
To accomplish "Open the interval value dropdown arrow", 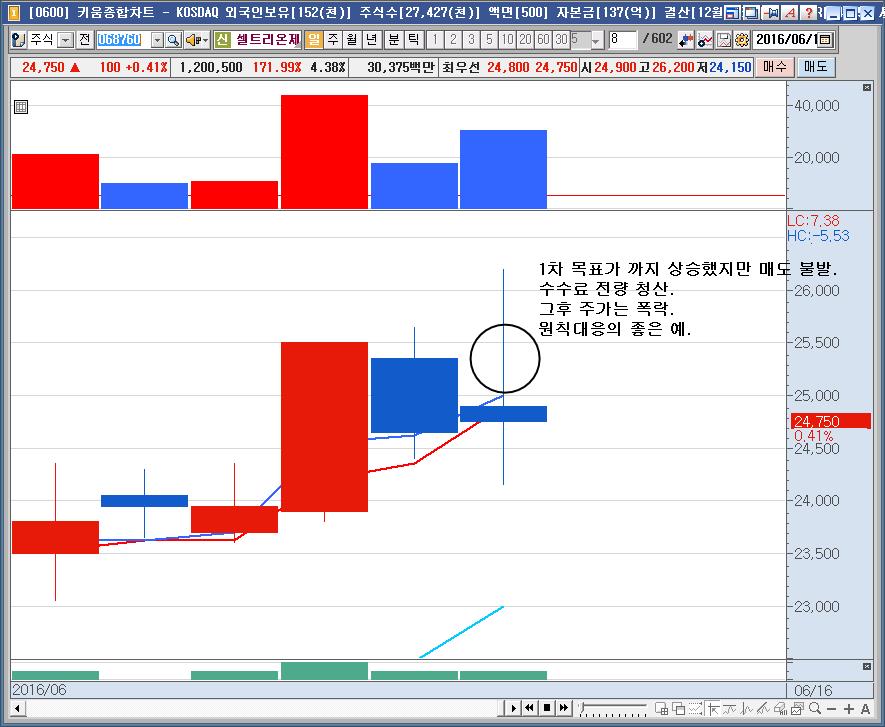I will click(596, 40).
